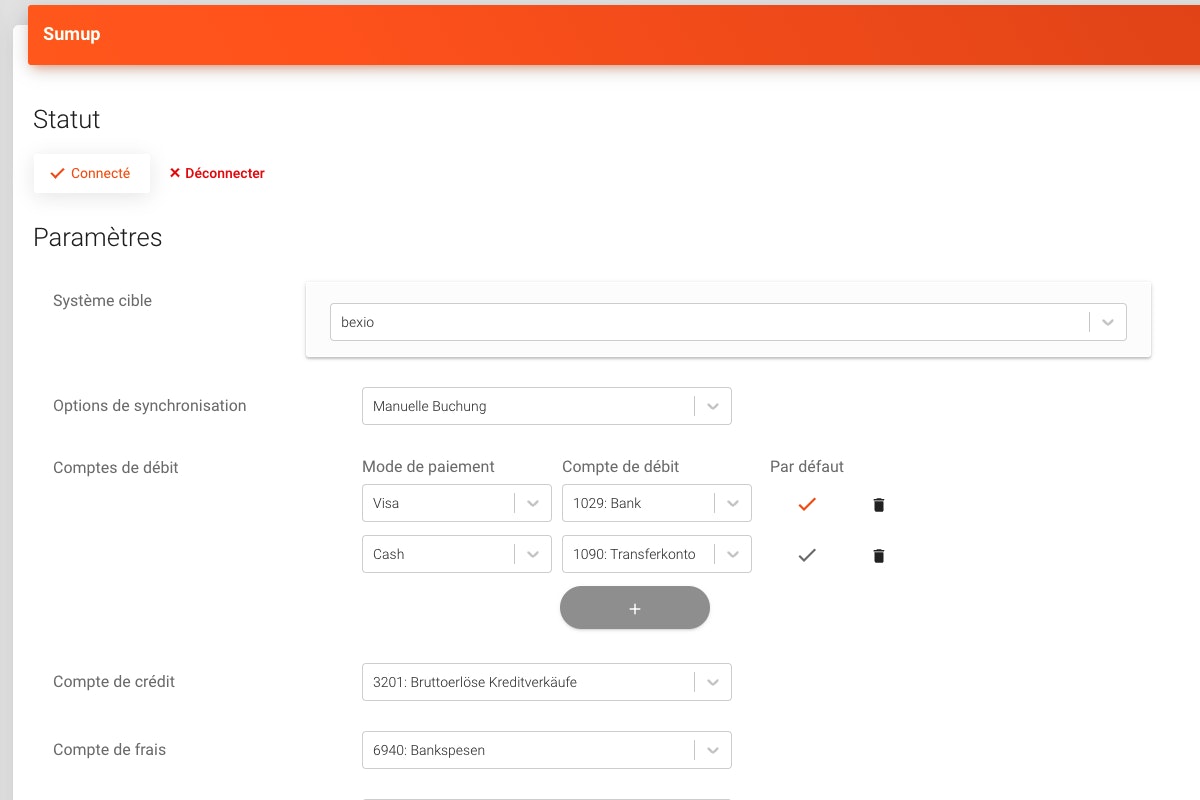Viewport: 1200px width, 800px height.
Task: Expand the Visa Mode de paiement dropdown
Action: pos(533,503)
